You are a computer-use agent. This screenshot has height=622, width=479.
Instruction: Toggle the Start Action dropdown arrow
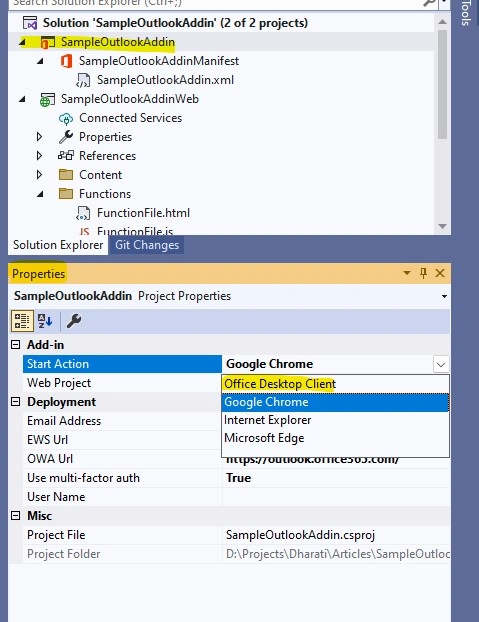pos(441,364)
